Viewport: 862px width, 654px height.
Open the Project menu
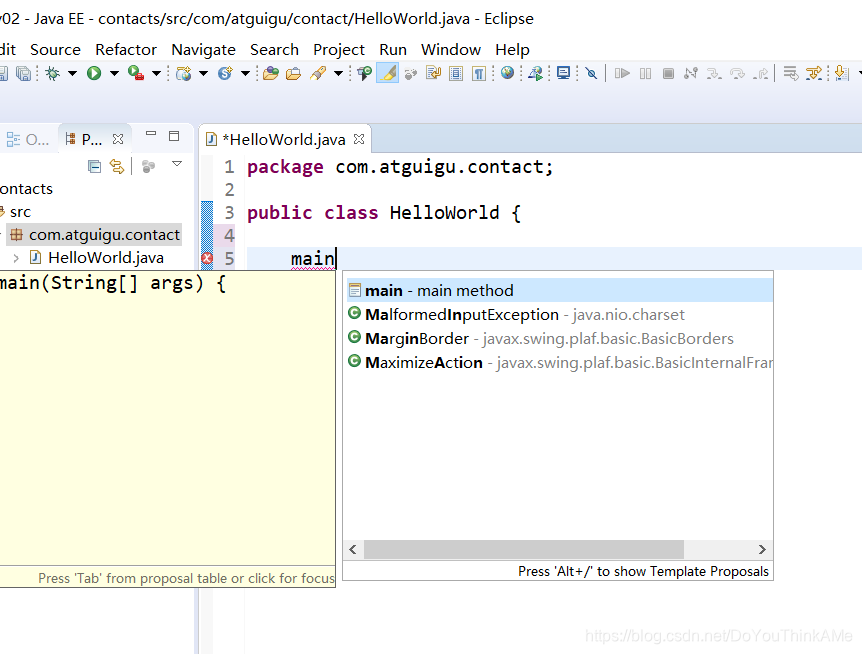click(339, 50)
